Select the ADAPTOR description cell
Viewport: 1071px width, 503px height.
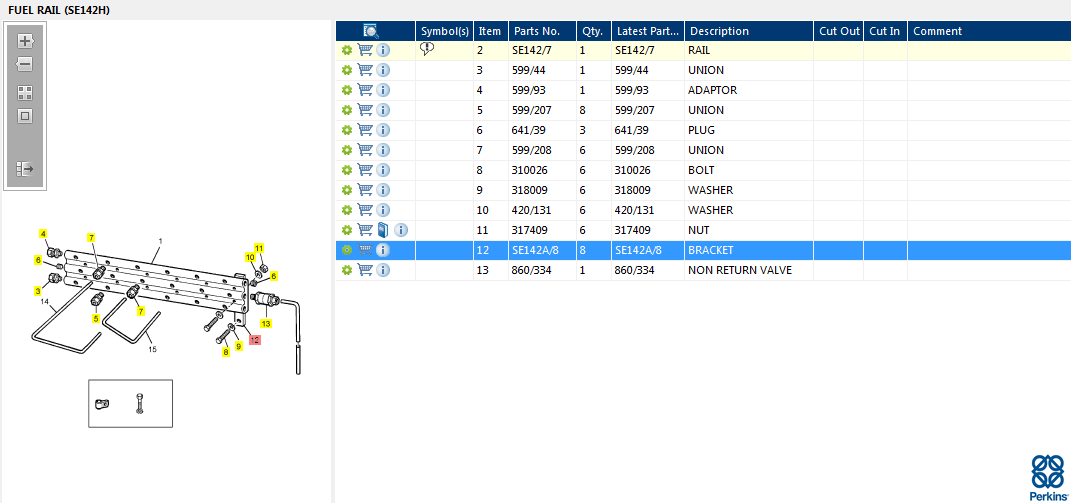[x=749, y=90]
